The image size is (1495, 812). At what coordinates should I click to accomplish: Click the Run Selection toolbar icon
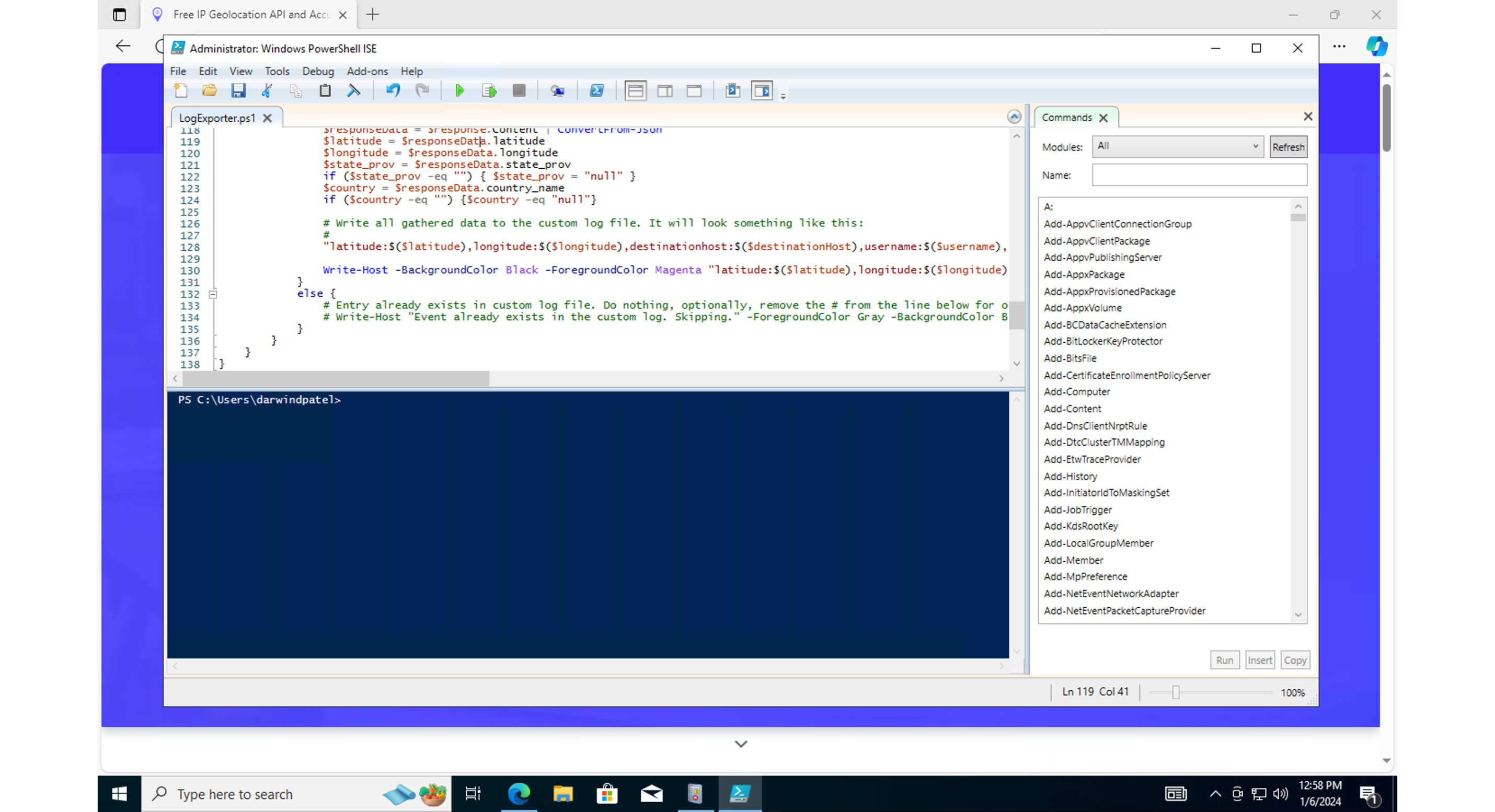click(x=489, y=90)
